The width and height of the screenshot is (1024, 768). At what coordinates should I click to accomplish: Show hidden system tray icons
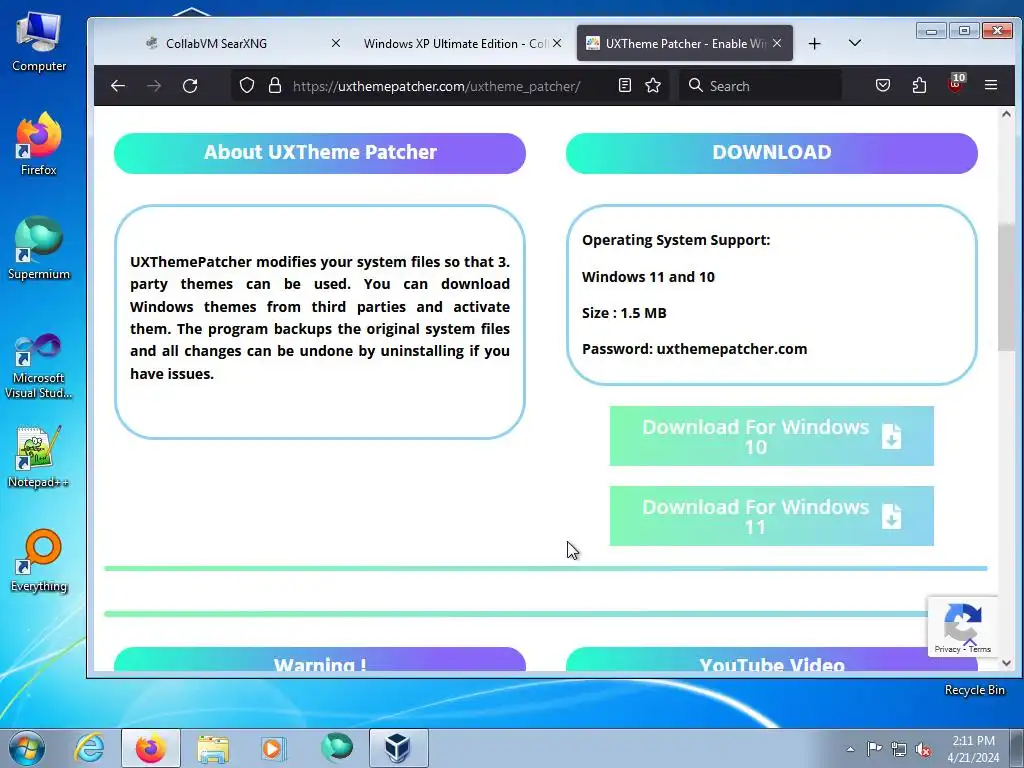[x=850, y=749]
